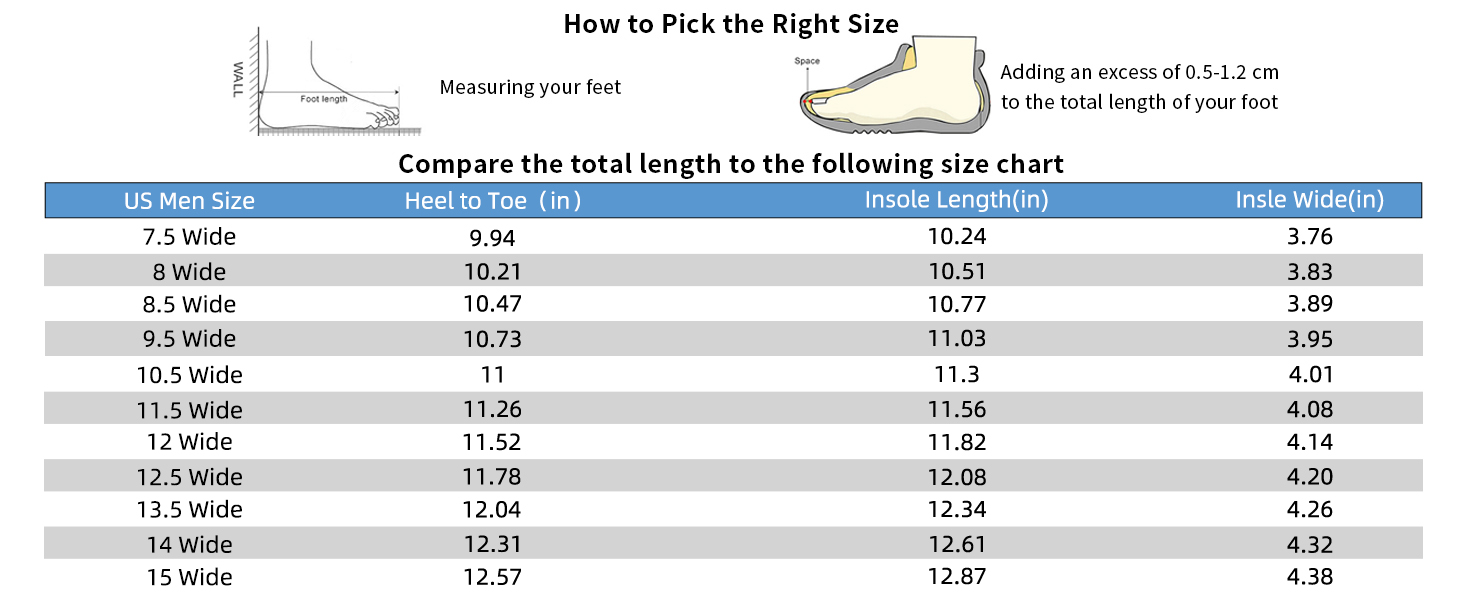Screen dimensions: 1464x600
Task: Click the '8 Wide' size row label
Action: (x=189, y=272)
